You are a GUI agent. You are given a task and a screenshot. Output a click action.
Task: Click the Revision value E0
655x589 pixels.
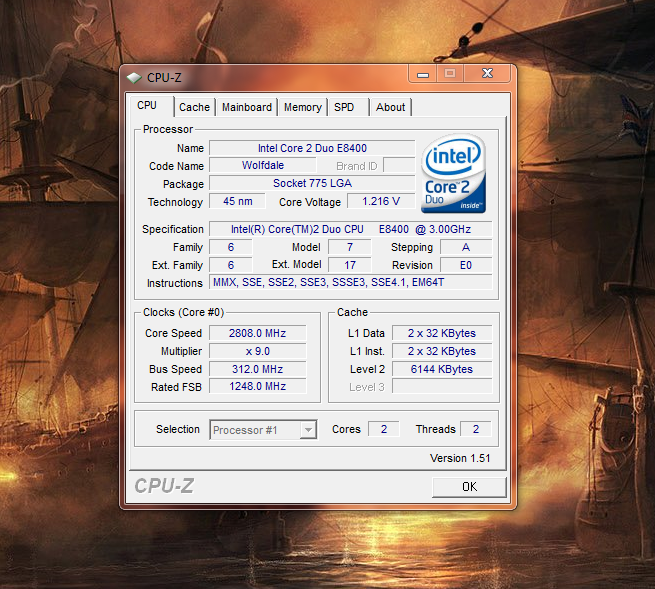(x=466, y=265)
